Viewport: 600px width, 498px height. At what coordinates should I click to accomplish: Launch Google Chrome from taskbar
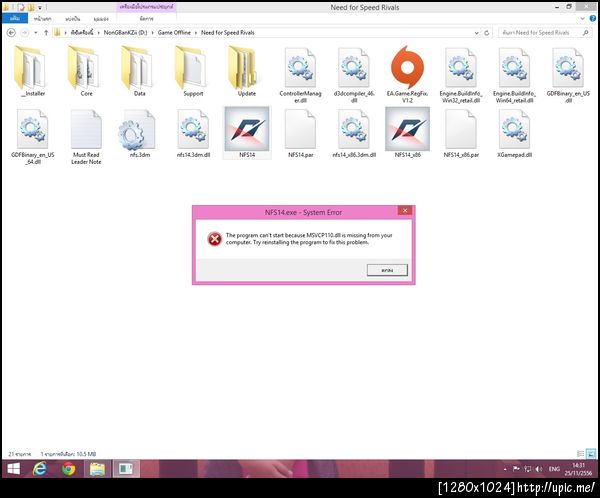(68, 469)
